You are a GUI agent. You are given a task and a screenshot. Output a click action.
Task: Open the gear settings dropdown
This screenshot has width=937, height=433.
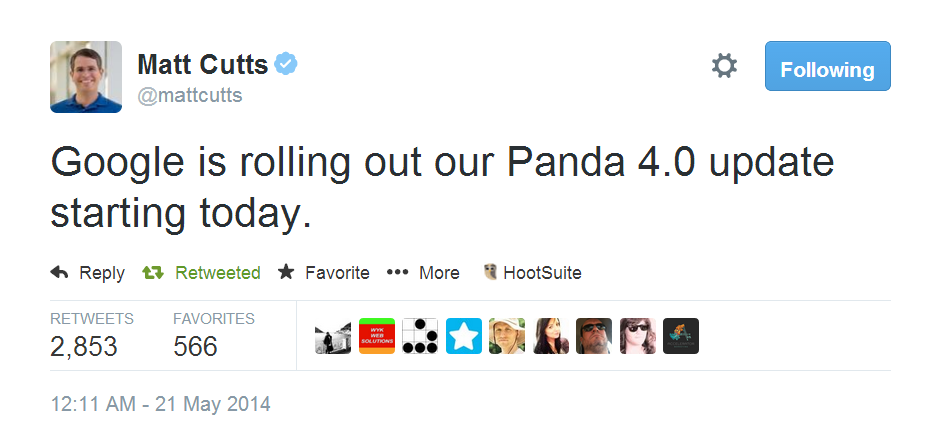tap(724, 67)
